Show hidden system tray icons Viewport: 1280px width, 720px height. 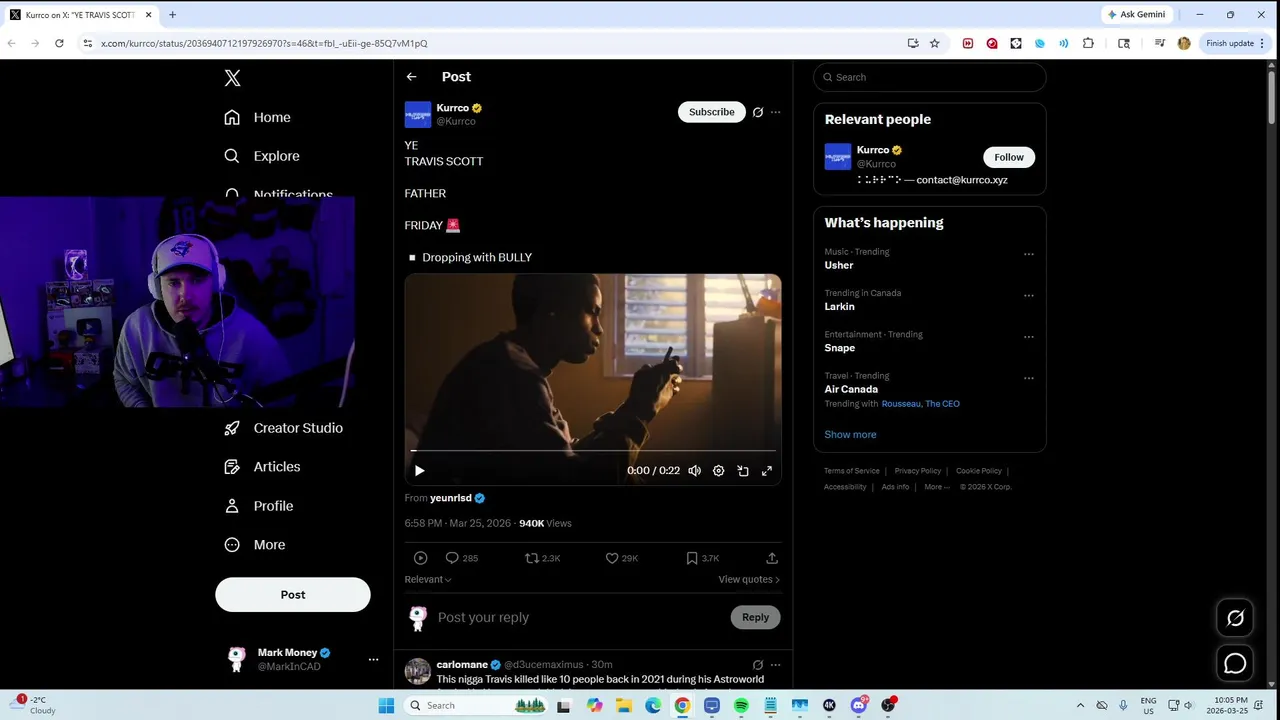pos(1078,706)
